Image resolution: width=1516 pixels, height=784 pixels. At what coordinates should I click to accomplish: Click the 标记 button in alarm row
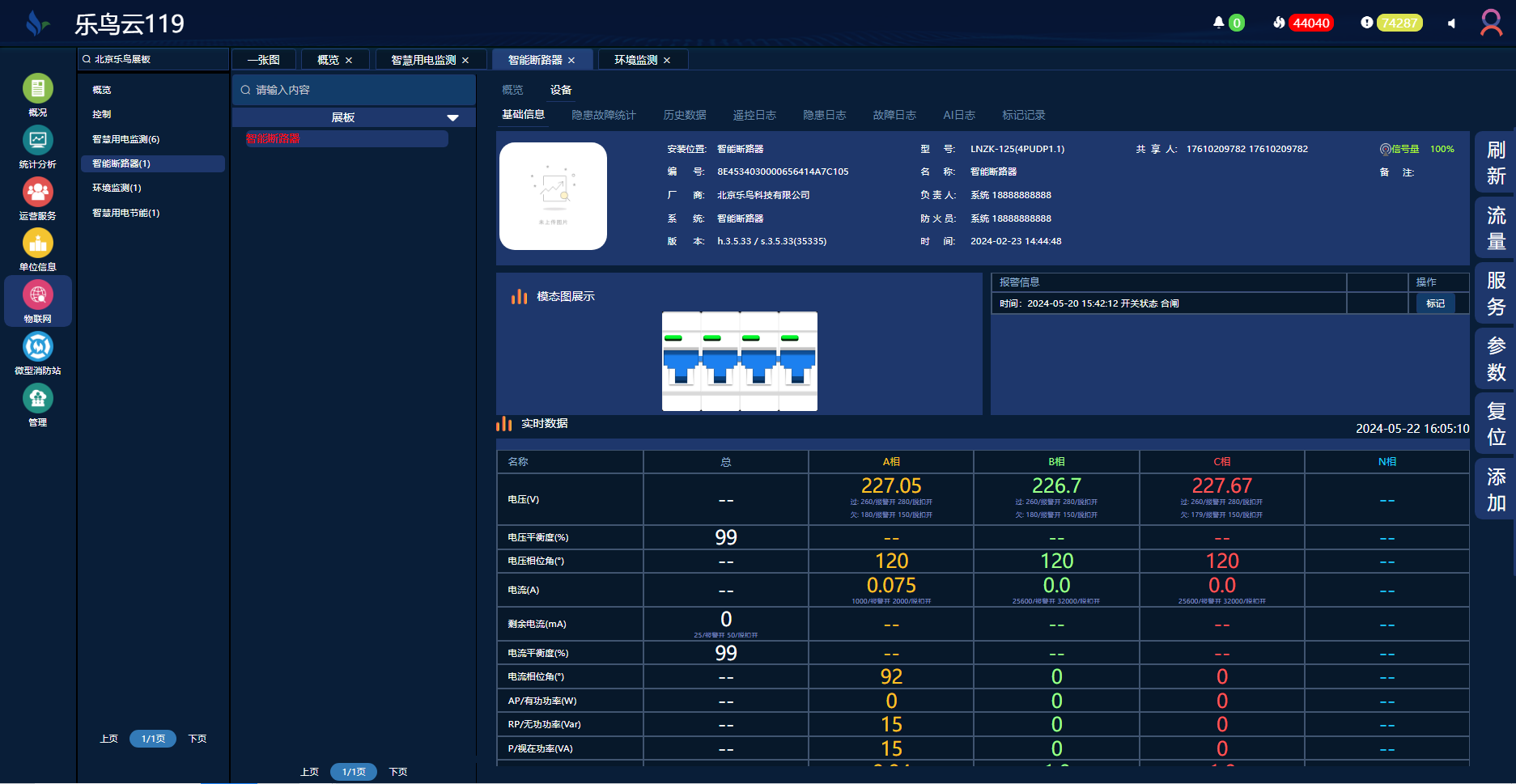click(x=1435, y=303)
